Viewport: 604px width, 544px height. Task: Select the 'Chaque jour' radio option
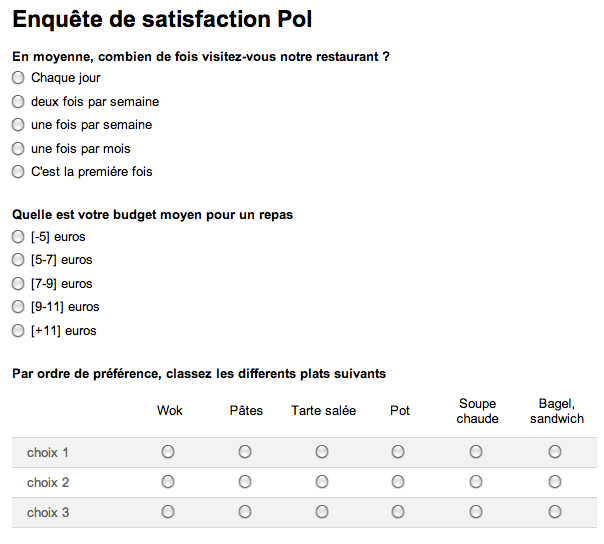coord(18,78)
